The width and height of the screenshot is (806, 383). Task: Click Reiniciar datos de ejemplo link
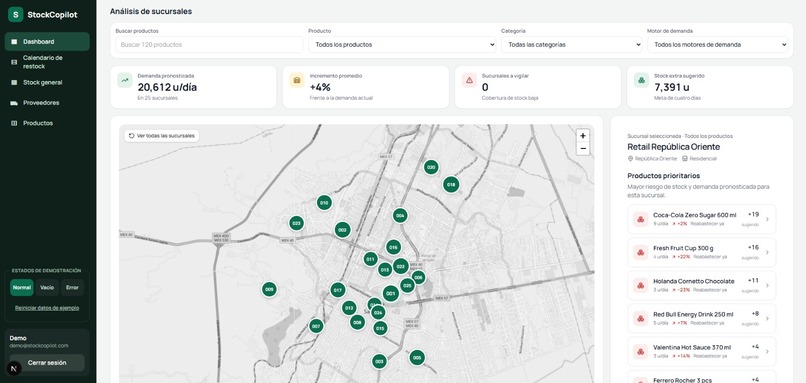tap(47, 308)
